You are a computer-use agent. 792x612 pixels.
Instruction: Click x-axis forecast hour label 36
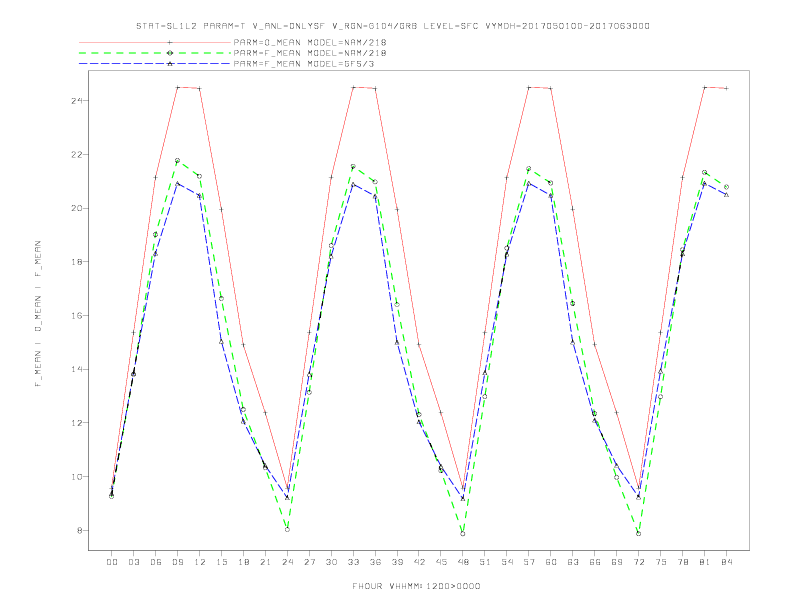pos(375,562)
